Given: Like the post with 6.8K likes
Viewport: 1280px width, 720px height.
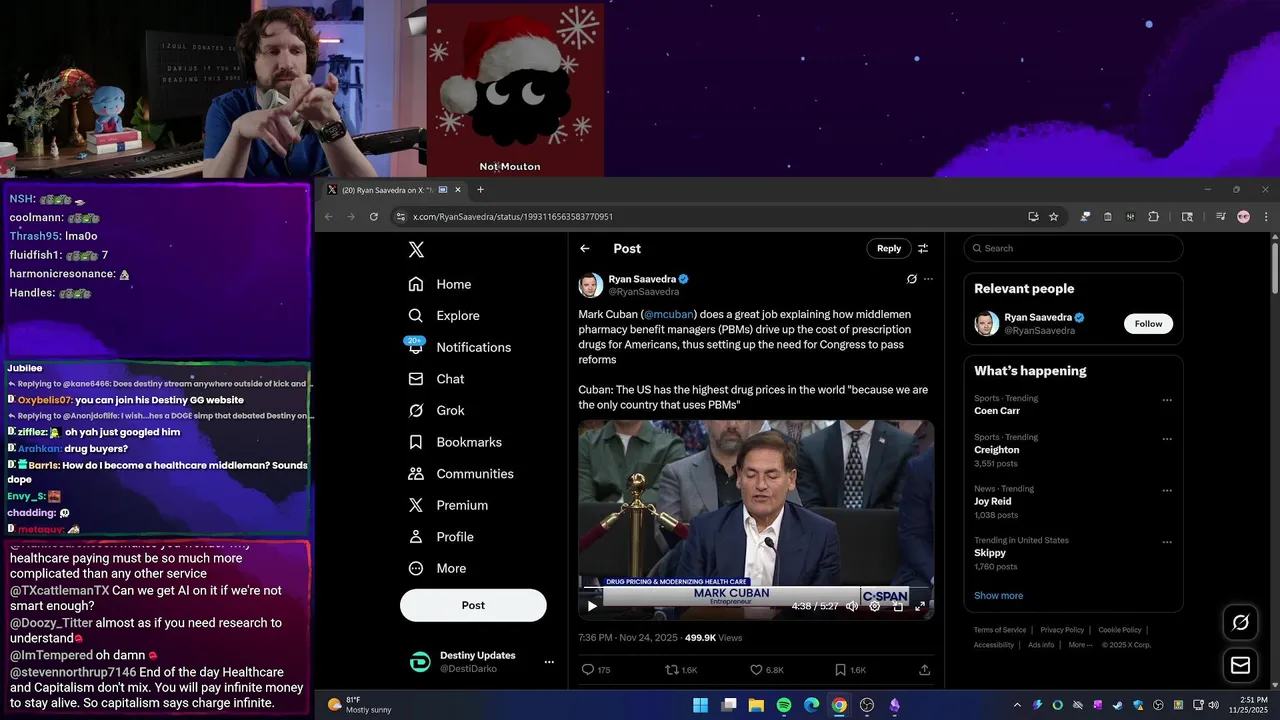Looking at the screenshot, I should tap(767, 670).
